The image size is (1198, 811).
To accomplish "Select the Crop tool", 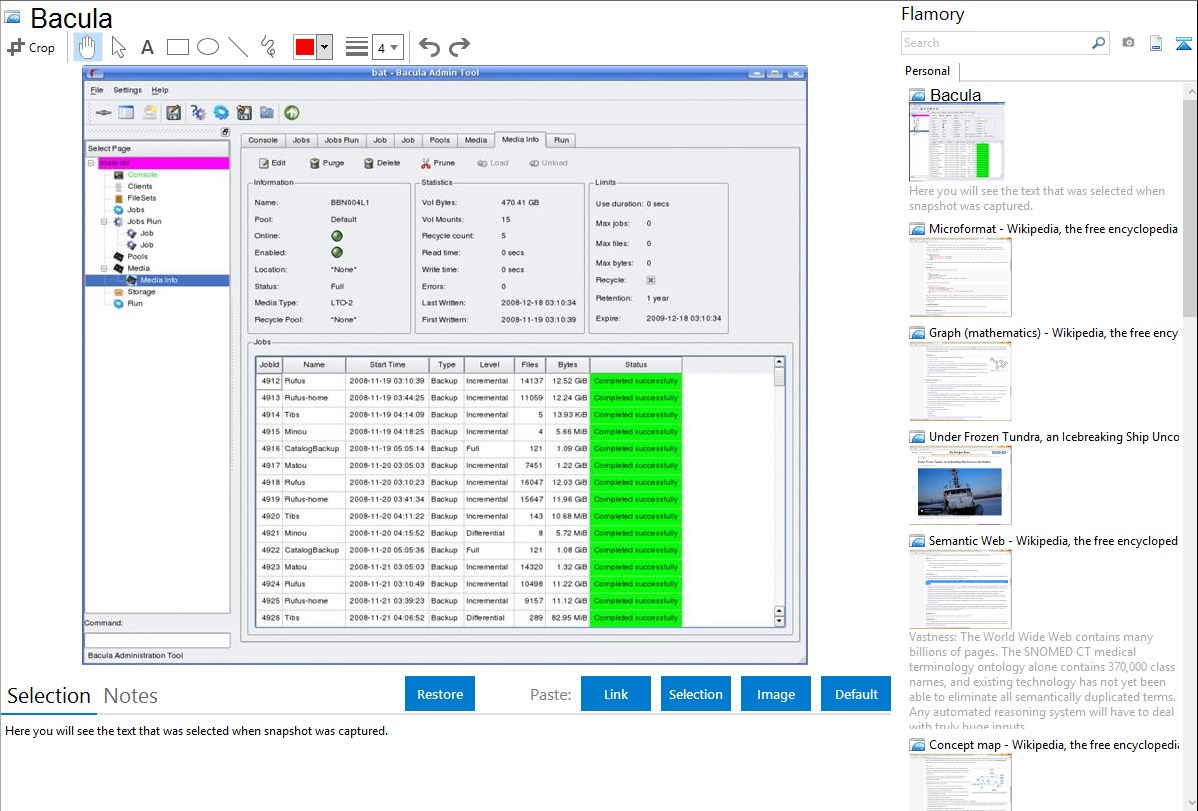I will coord(31,47).
